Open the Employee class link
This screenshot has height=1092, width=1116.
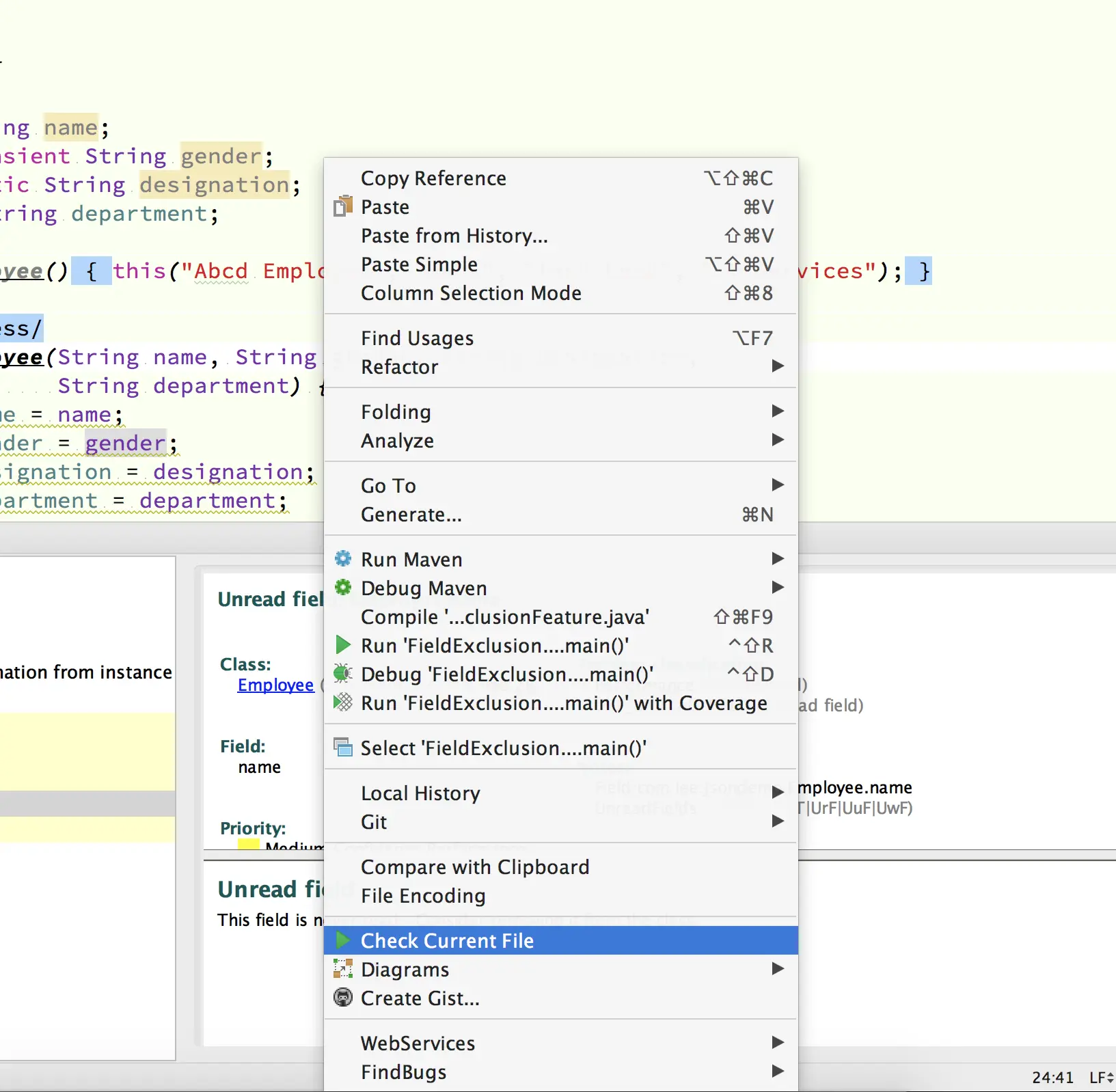pos(275,685)
